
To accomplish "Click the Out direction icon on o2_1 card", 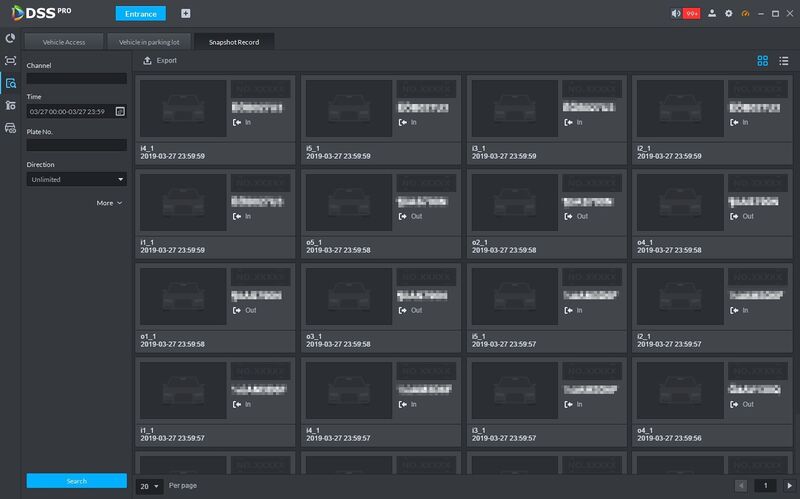I will (568, 216).
